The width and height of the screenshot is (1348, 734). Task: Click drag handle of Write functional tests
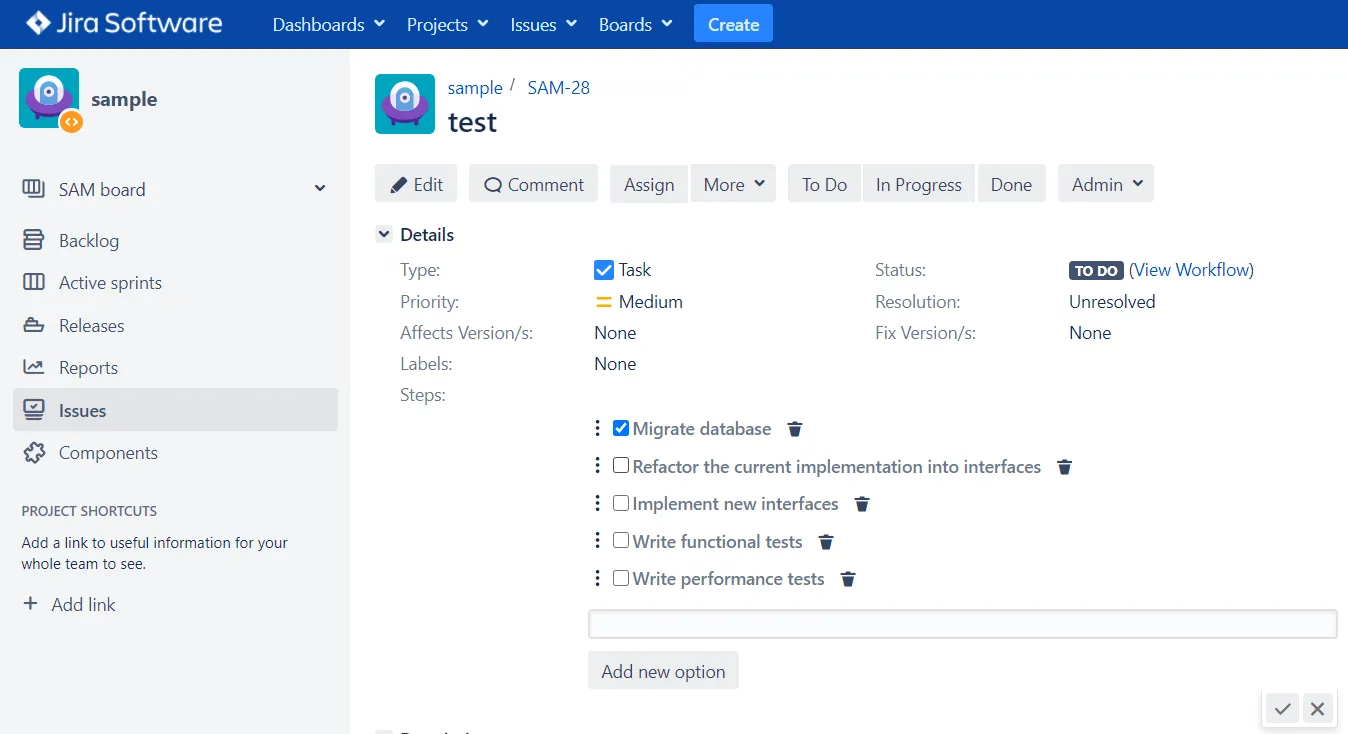[597, 541]
